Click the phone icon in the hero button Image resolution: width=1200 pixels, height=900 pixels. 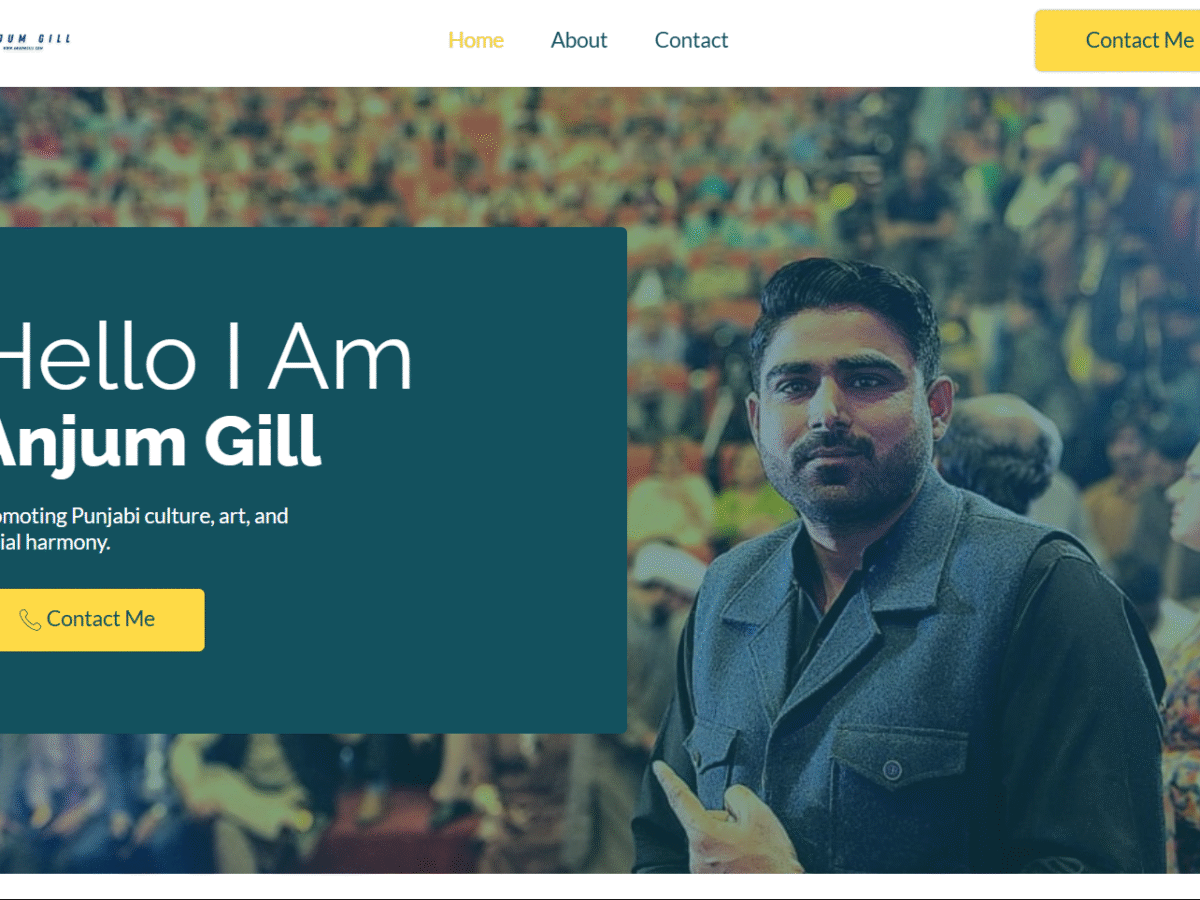pyautogui.click(x=30, y=620)
